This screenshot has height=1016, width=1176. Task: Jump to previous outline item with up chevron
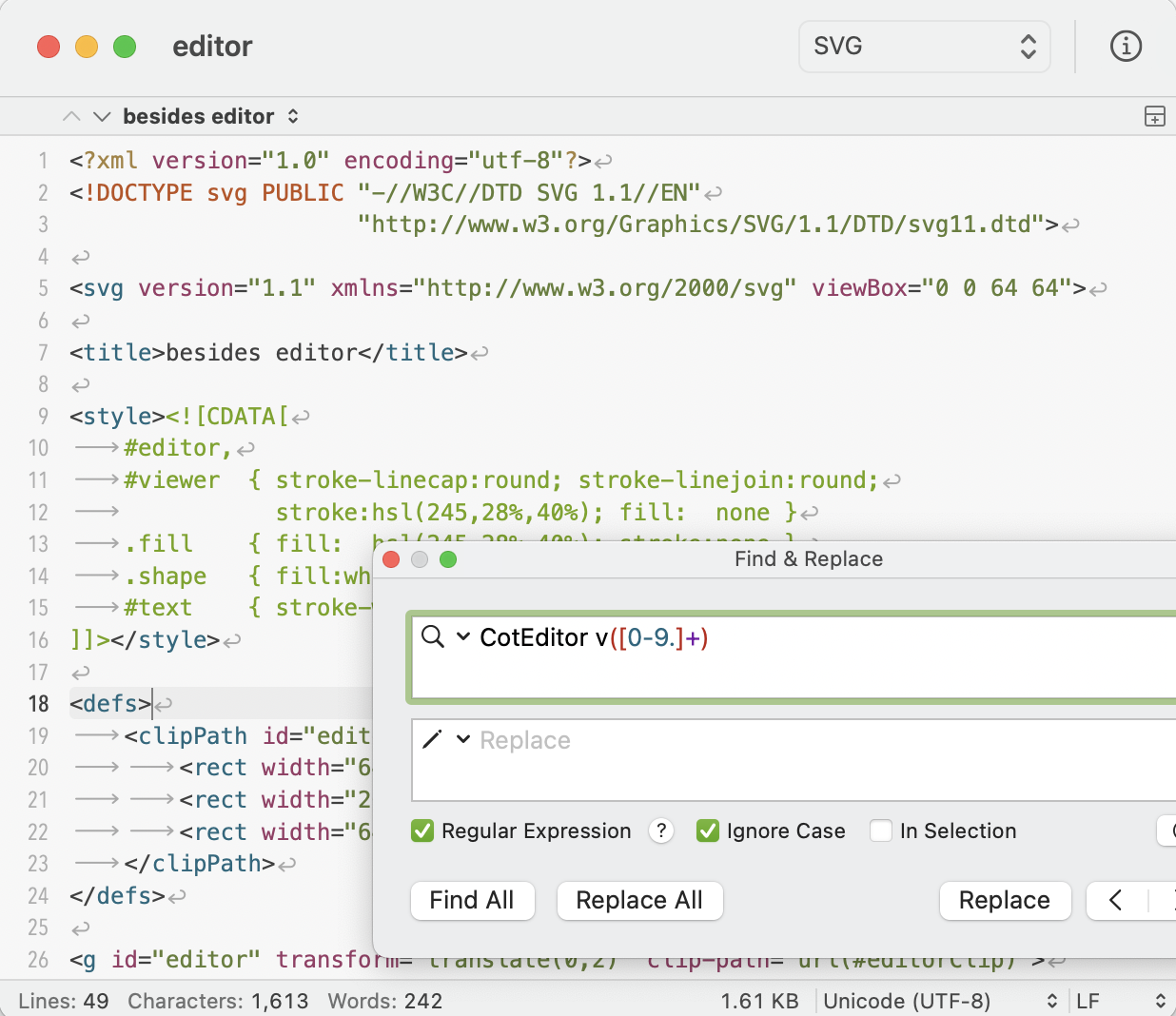[x=71, y=115]
